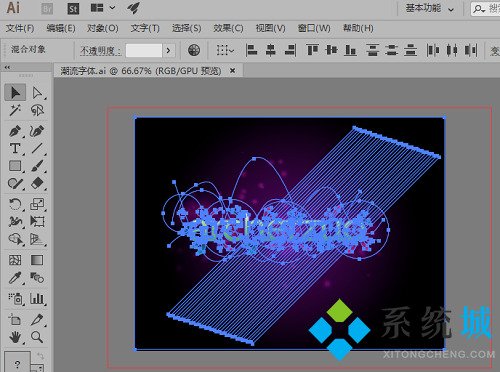Open the Adobe Stock (St) launcher
This screenshot has height=372, width=500.
click(73, 9)
